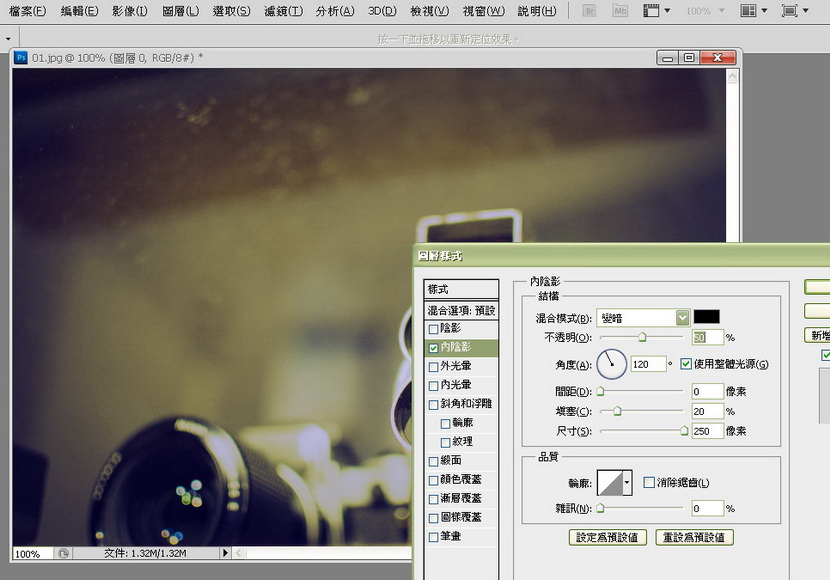Expand the contour picker dropdown arrow

(627, 483)
